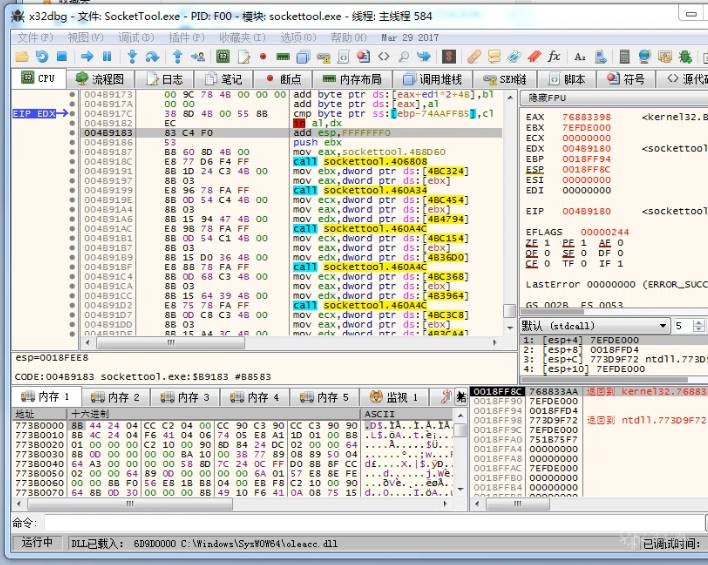Click the fx functions toolbar icon
Viewport: 708px width, 565px height.
[553, 56]
